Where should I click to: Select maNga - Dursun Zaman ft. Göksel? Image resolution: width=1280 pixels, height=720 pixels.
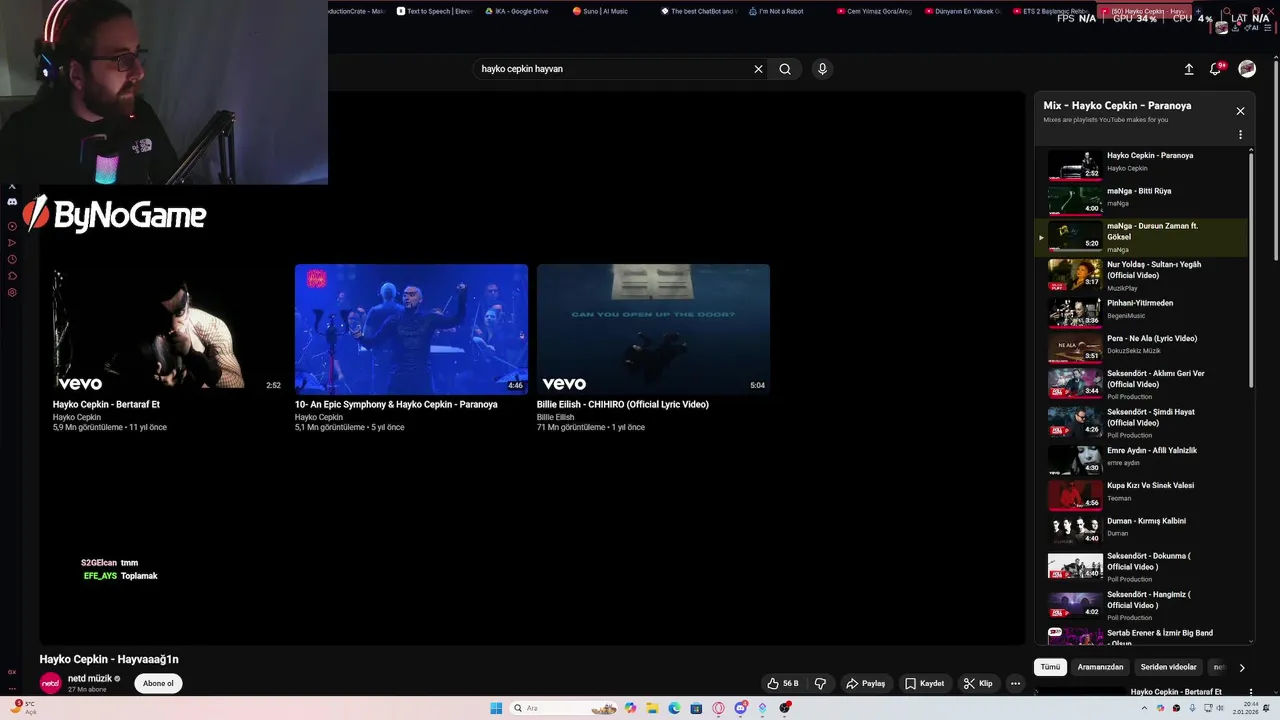1140,237
